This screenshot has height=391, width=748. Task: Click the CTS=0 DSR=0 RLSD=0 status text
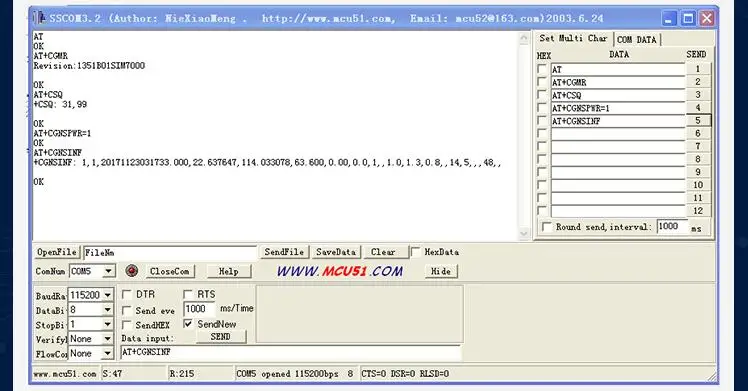tap(405, 374)
